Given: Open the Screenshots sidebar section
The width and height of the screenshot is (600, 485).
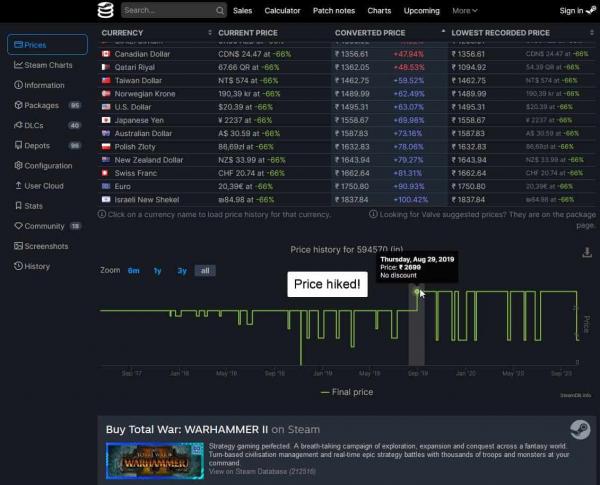Looking at the screenshot, I should (46, 246).
